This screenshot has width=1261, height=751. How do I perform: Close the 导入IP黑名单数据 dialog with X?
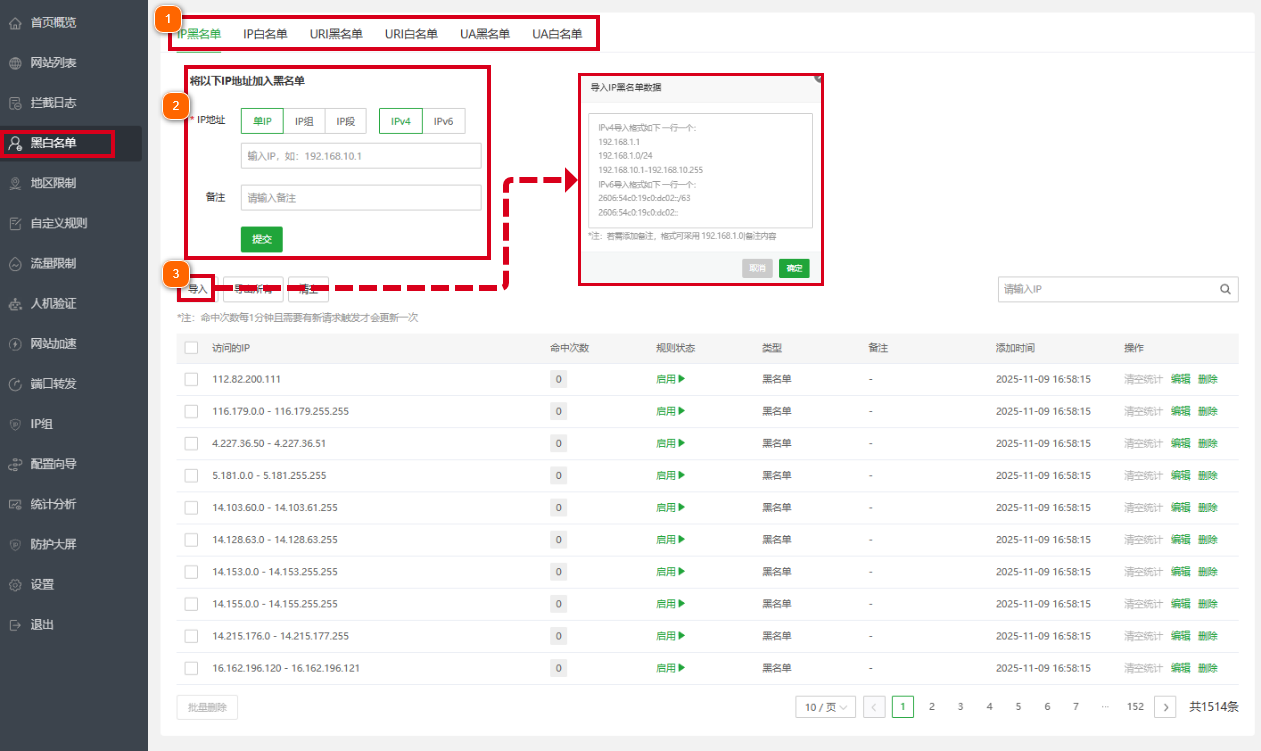point(818,77)
